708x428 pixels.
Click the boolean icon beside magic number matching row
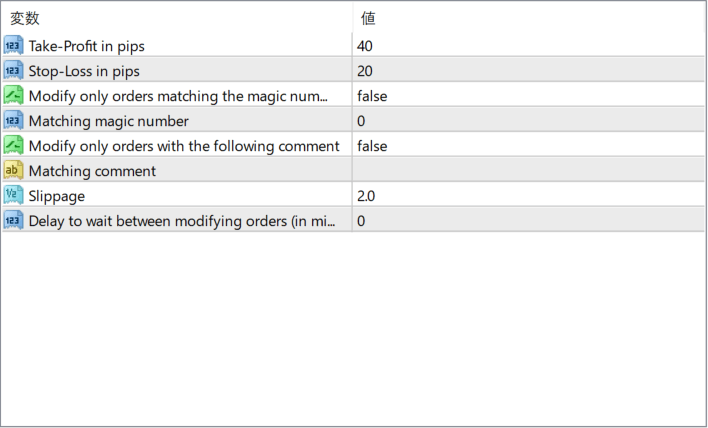pyautogui.click(x=13, y=95)
